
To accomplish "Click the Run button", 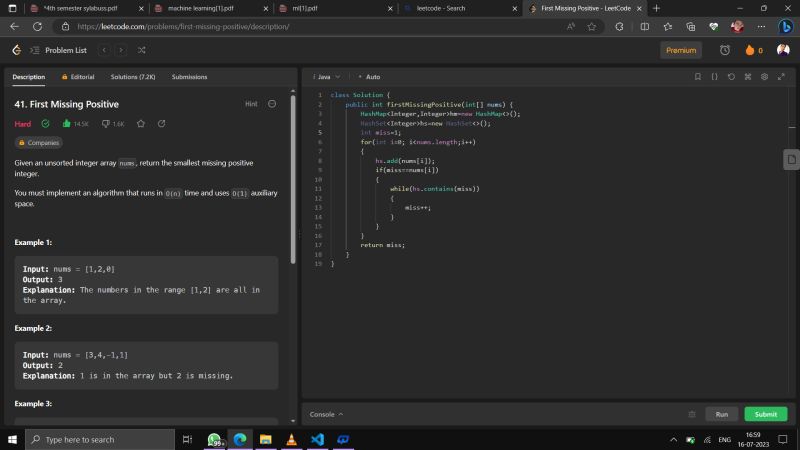I will pyautogui.click(x=721, y=414).
